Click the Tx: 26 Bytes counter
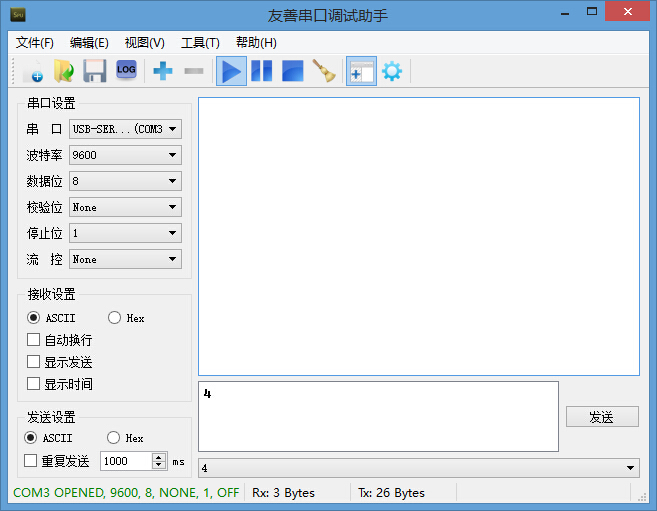Image resolution: width=657 pixels, height=511 pixels. coord(391,493)
